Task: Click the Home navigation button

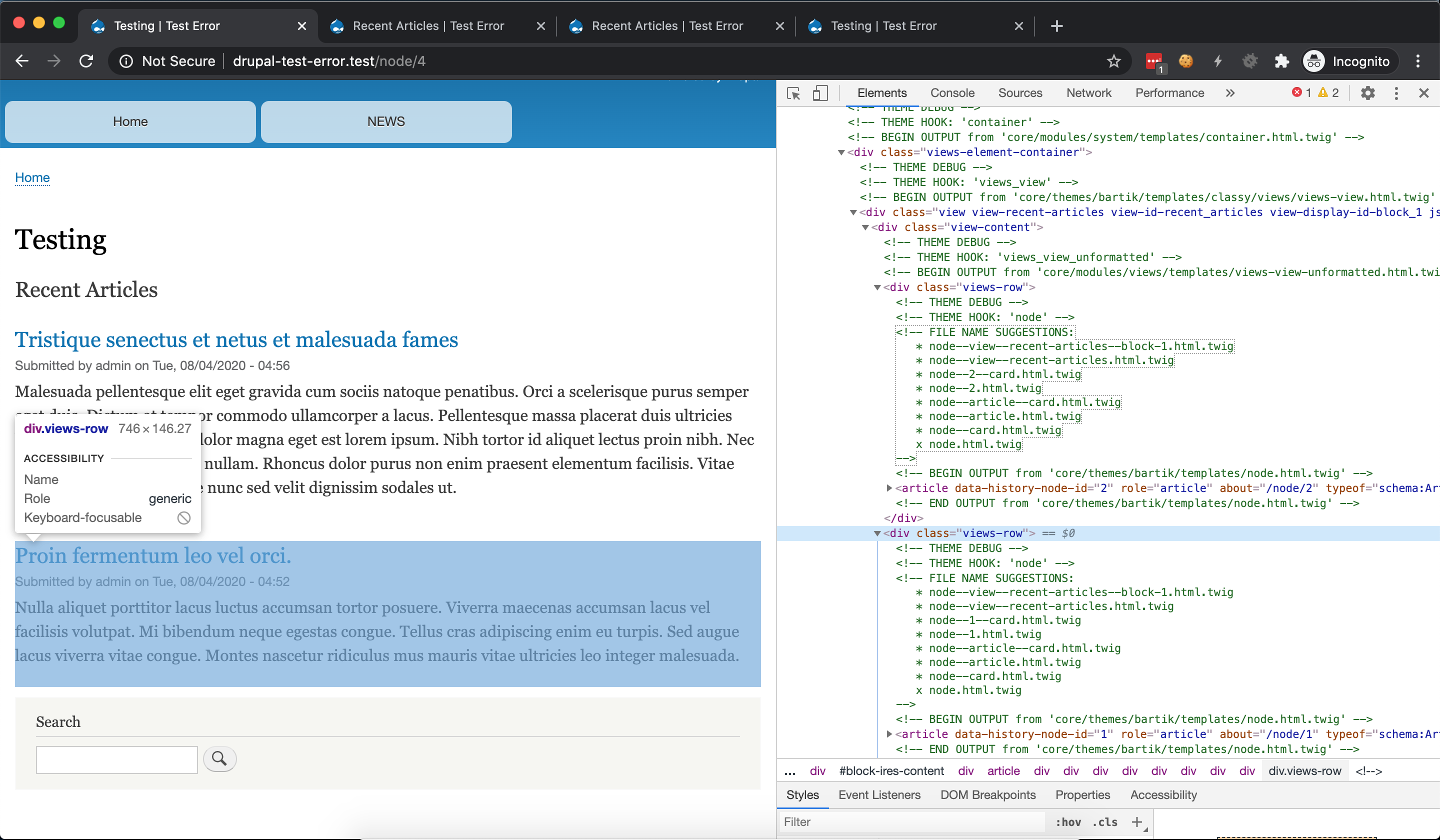Action: [130, 121]
